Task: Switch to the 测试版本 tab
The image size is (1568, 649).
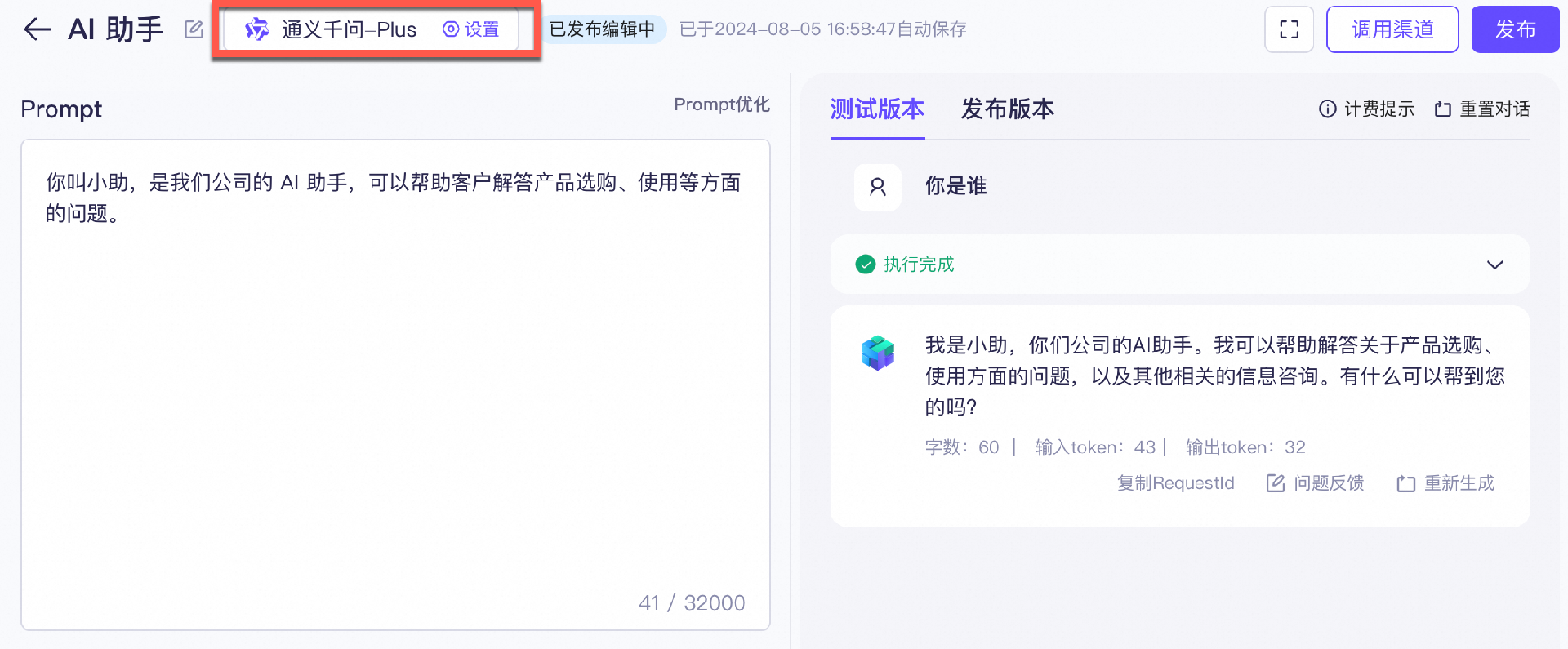Action: (x=877, y=109)
